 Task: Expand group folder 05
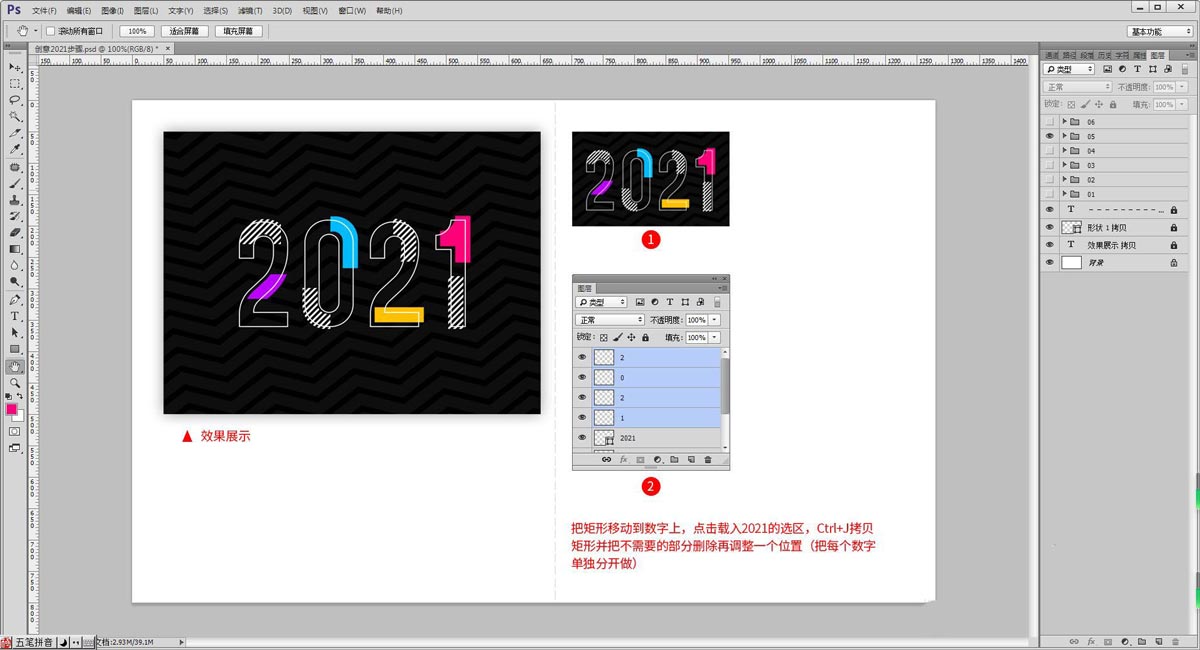[x=1064, y=136]
